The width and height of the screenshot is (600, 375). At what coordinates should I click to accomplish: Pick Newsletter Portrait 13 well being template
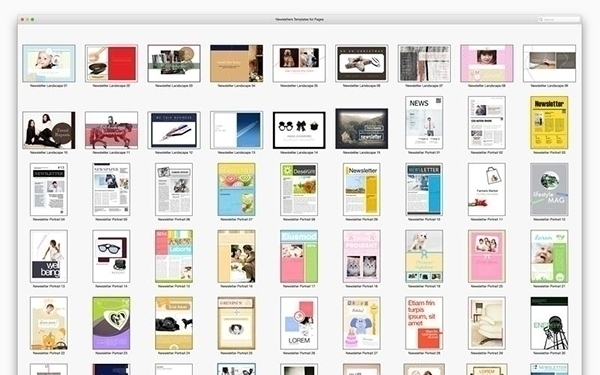tap(49, 256)
